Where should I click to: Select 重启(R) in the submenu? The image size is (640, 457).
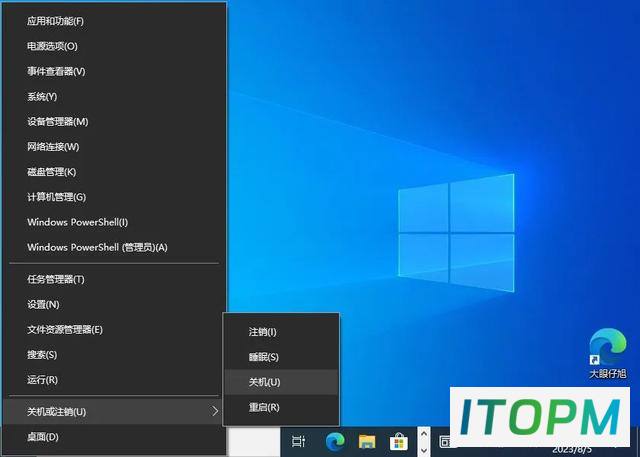pyautogui.click(x=281, y=407)
